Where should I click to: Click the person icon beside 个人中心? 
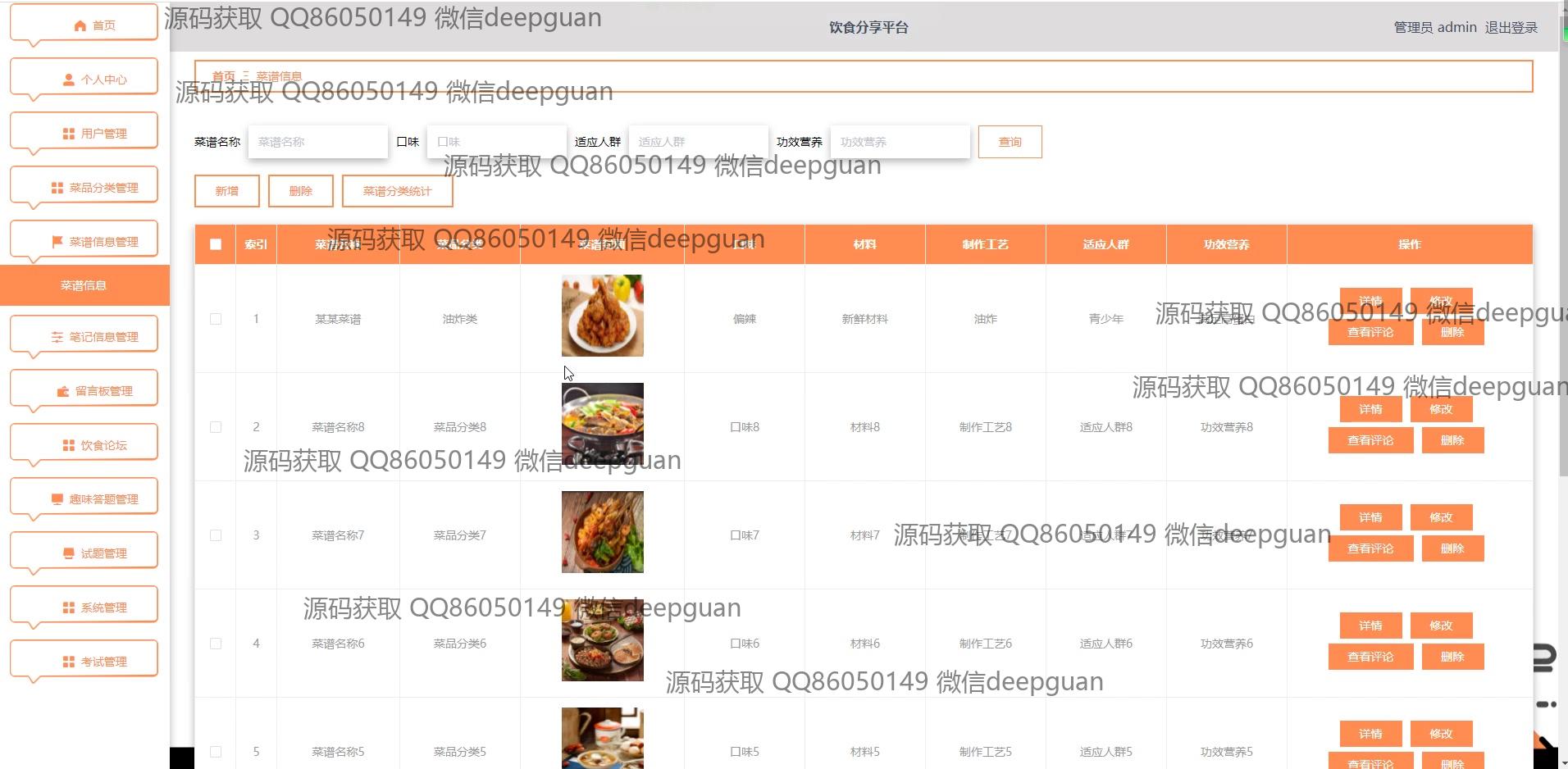coord(69,80)
